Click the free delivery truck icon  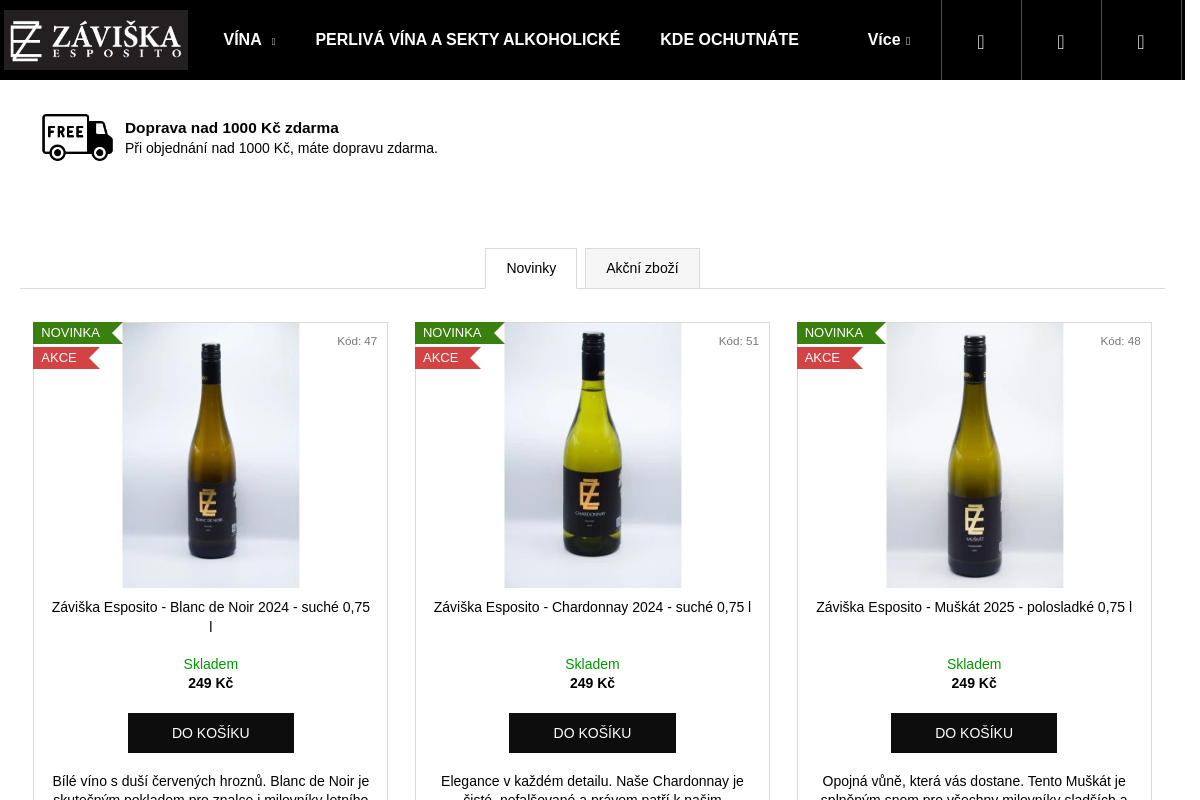point(77,137)
